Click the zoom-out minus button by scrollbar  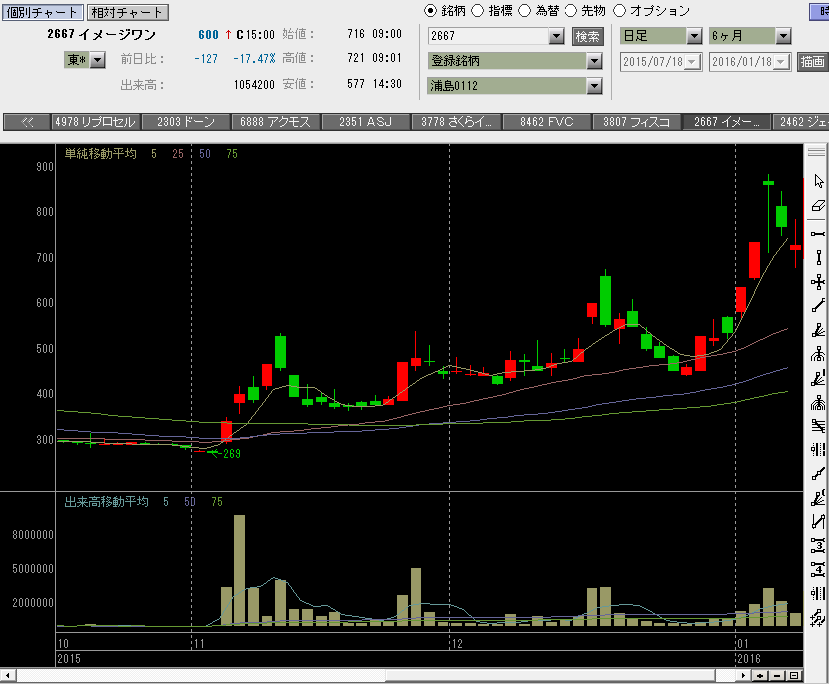(x=777, y=676)
